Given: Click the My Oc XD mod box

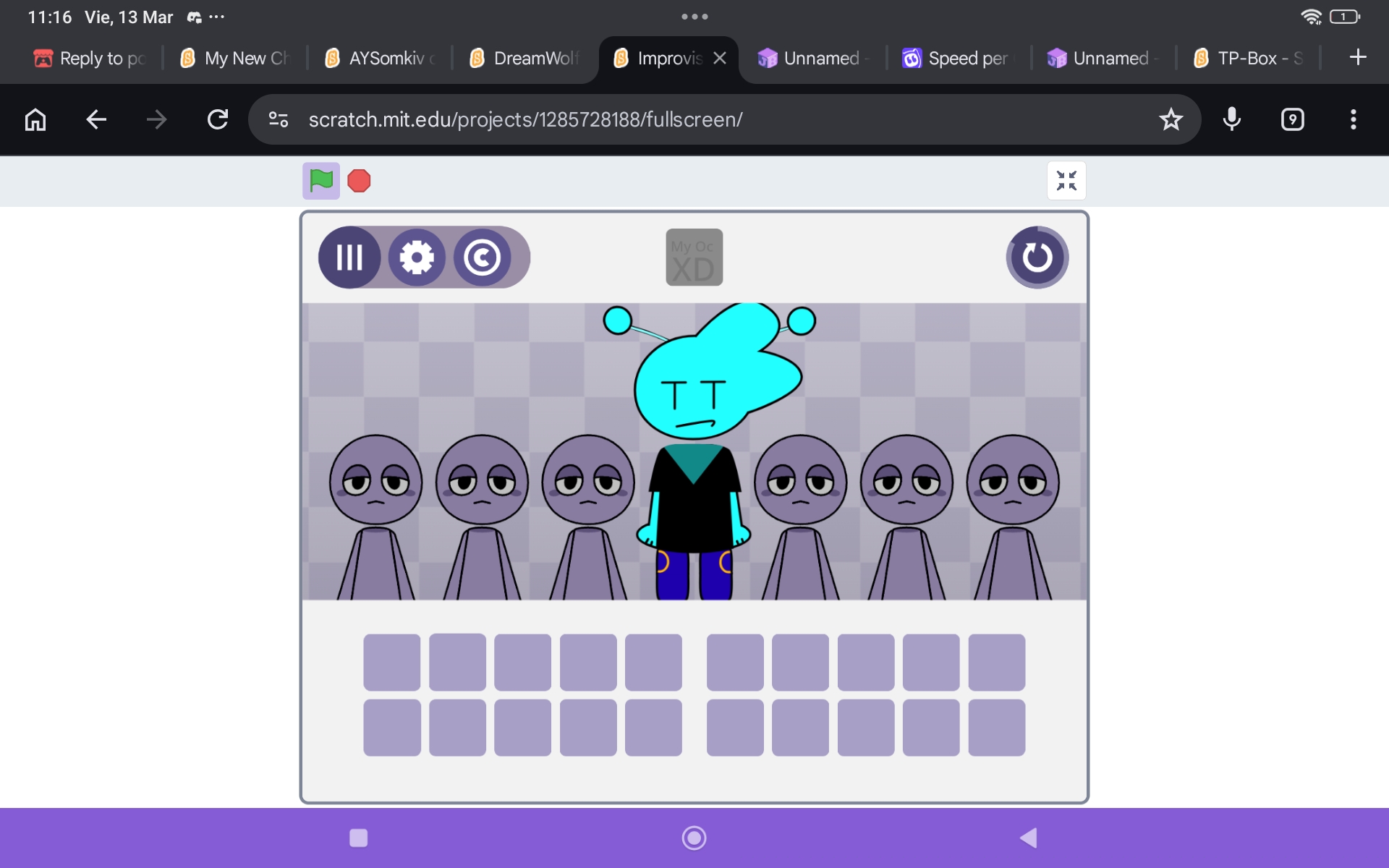Looking at the screenshot, I should [x=694, y=258].
